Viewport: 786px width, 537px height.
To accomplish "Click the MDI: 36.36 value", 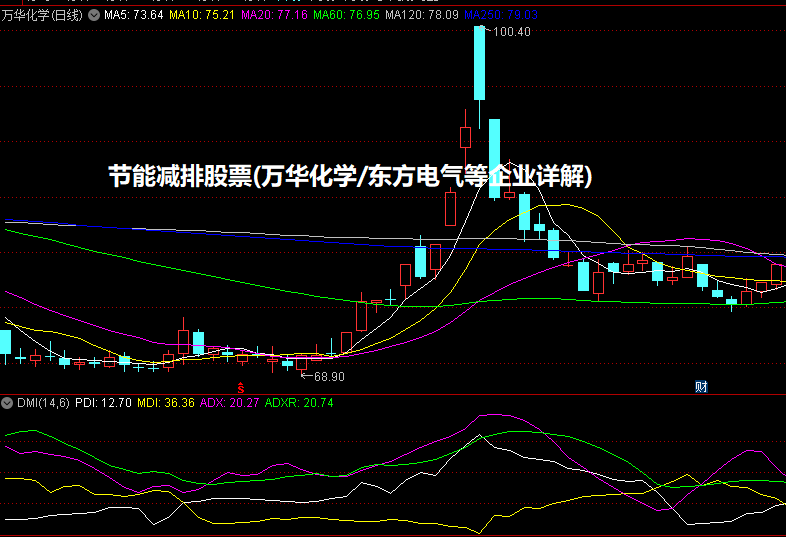I will 166,403.
